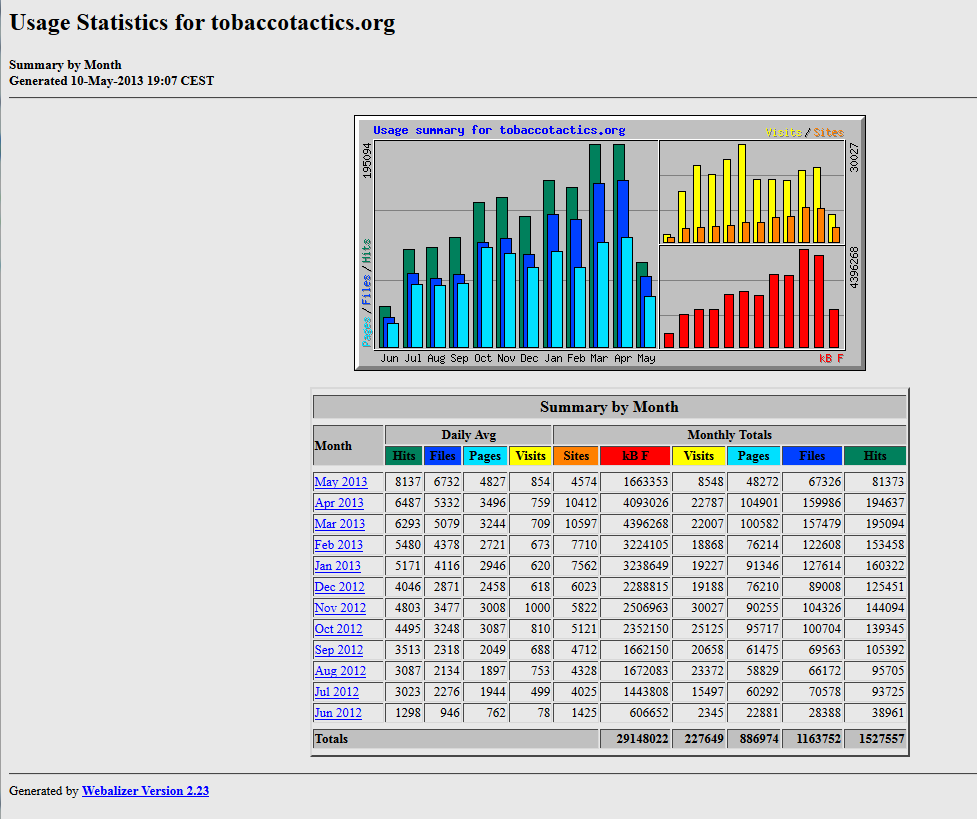The image size is (977, 819).
Task: Open the Apr 2013 monthly report link
Action: [x=339, y=503]
